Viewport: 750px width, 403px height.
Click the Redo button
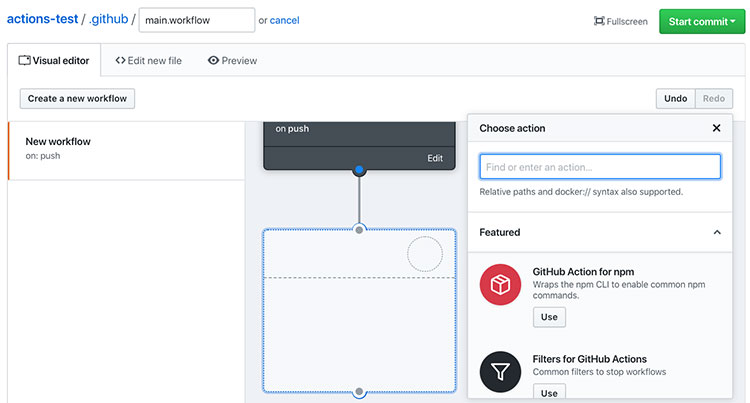[714, 98]
